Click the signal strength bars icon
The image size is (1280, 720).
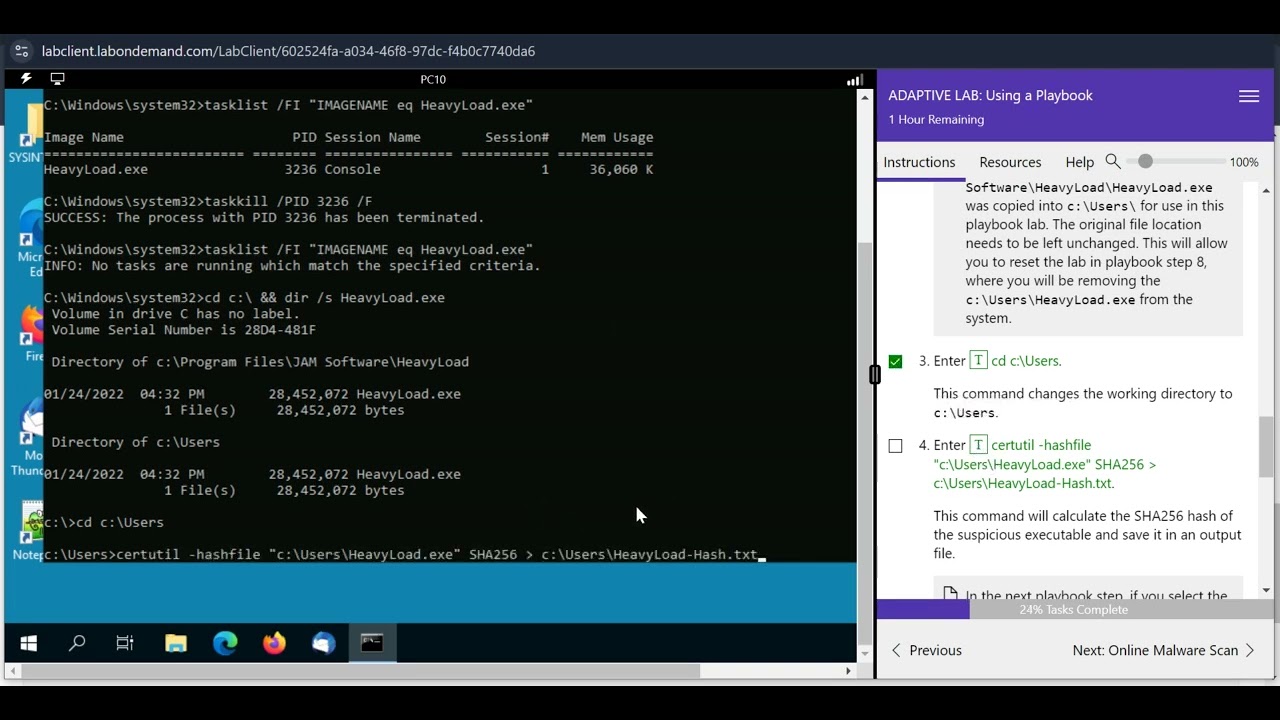855,80
